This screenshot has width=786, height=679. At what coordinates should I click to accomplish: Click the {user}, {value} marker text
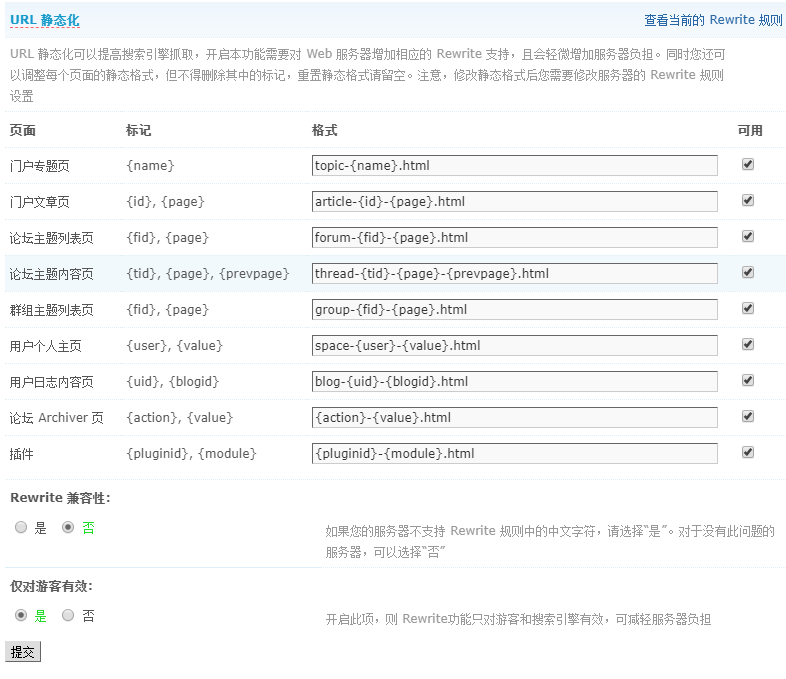[174, 346]
